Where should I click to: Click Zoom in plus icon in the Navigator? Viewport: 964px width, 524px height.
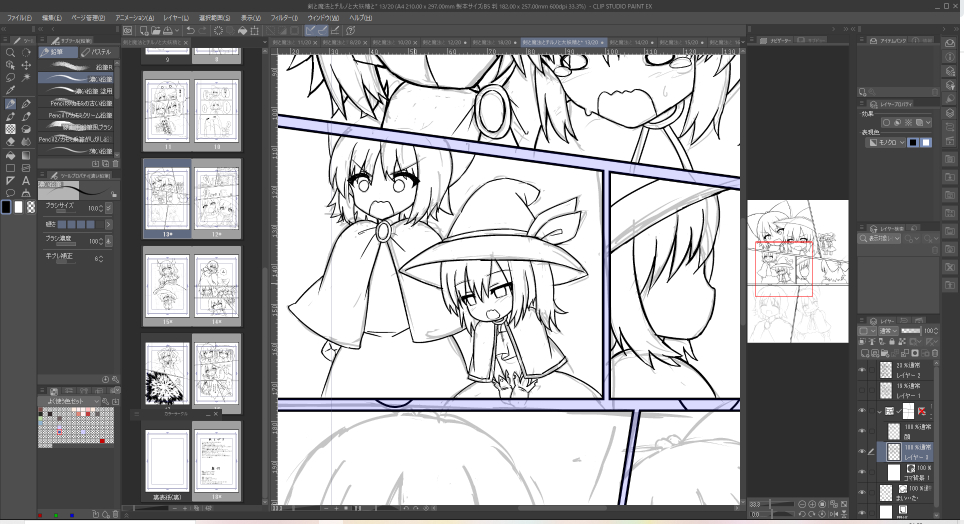point(812,504)
